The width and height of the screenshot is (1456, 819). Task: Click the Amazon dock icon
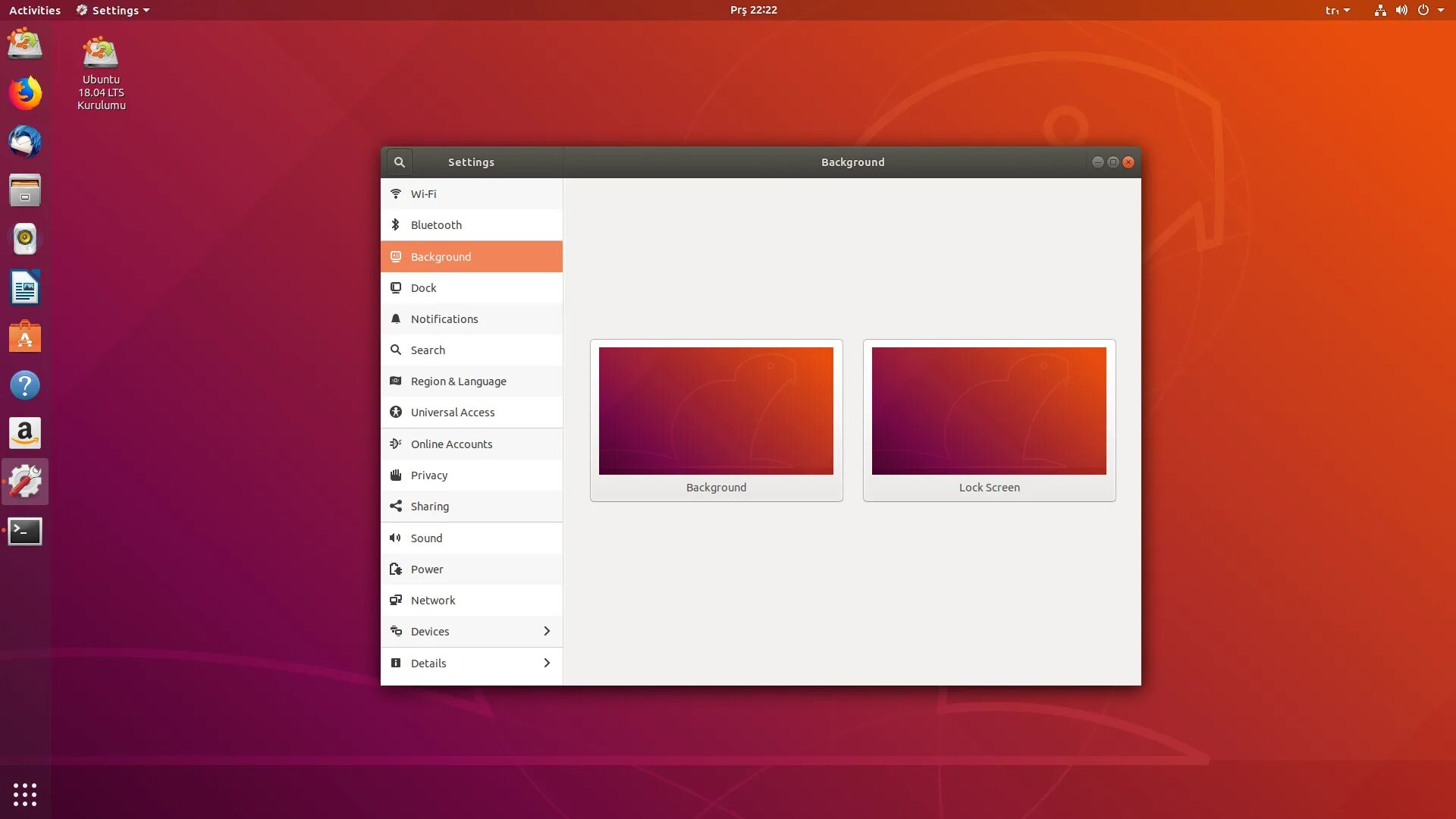25,434
